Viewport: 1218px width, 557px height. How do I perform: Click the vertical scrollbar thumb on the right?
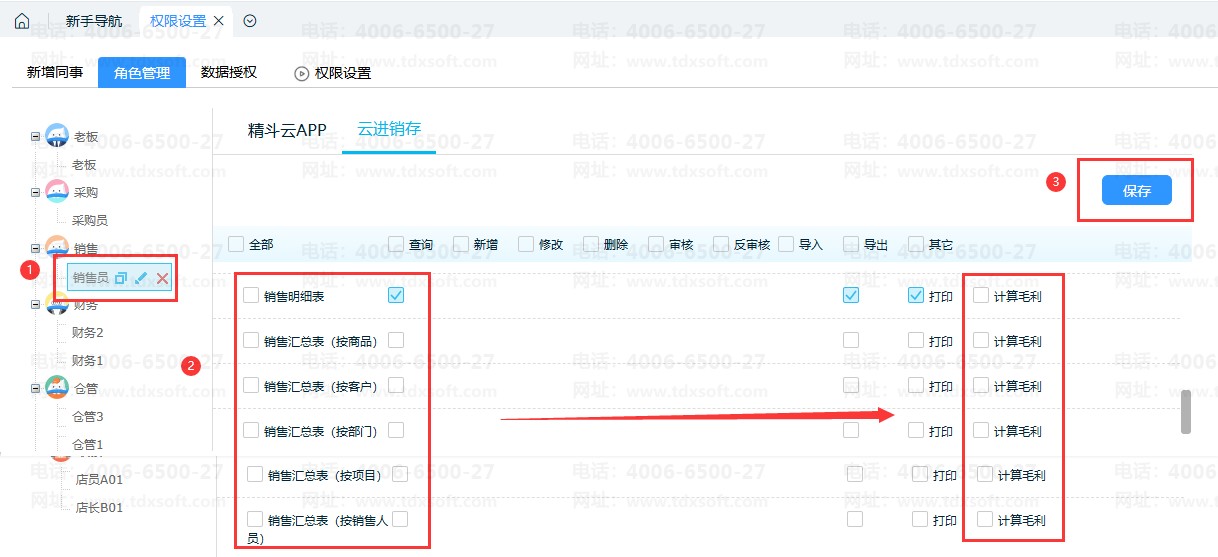[x=1186, y=412]
